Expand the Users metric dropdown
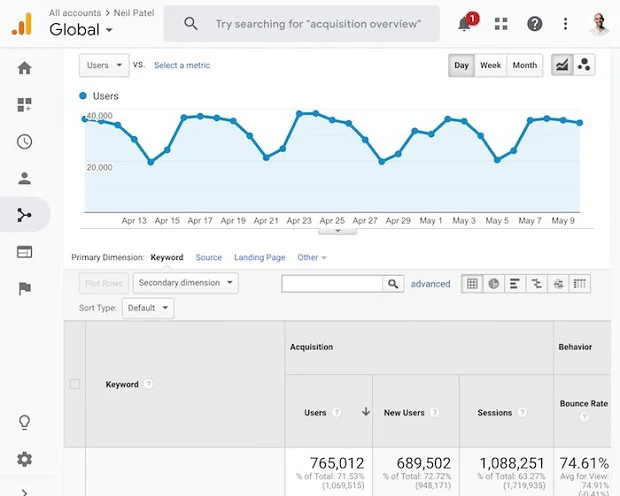The image size is (620, 496). [x=104, y=65]
